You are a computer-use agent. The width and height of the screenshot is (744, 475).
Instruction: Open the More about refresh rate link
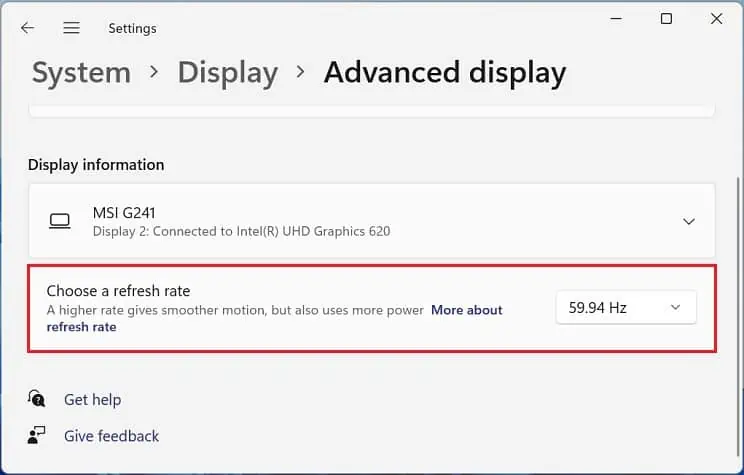tap(466, 310)
